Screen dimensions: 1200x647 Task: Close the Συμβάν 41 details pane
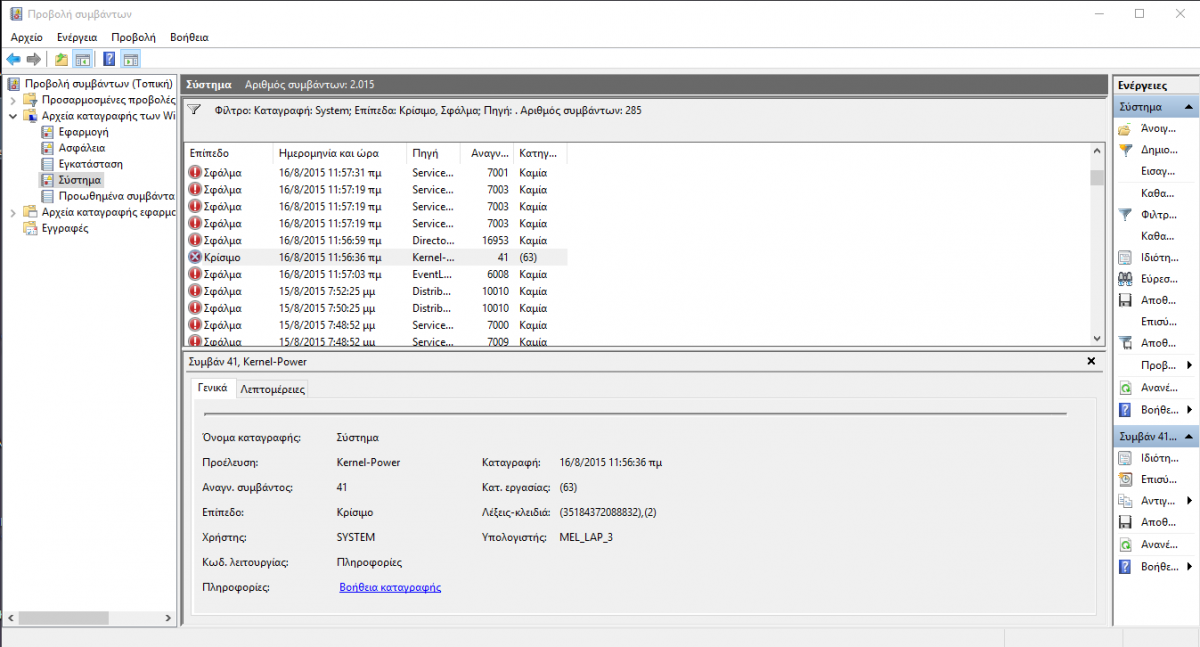click(x=1091, y=360)
